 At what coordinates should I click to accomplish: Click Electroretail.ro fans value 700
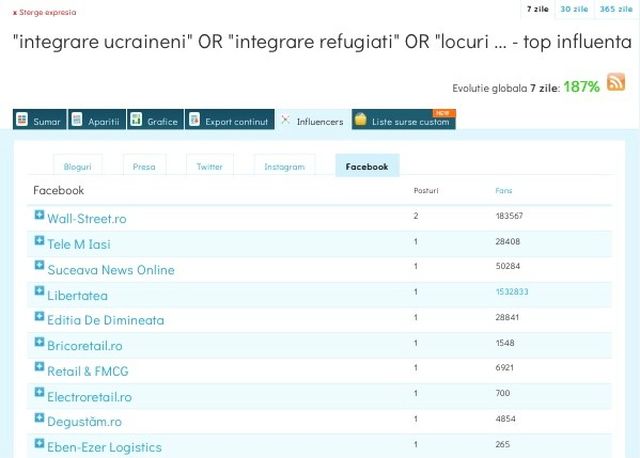click(502, 393)
